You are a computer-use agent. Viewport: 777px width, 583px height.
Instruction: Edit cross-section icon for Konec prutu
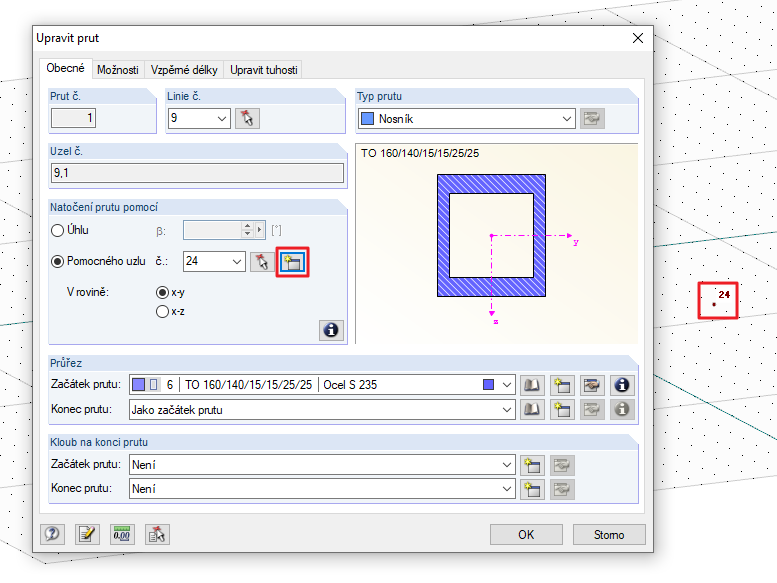coord(592,409)
